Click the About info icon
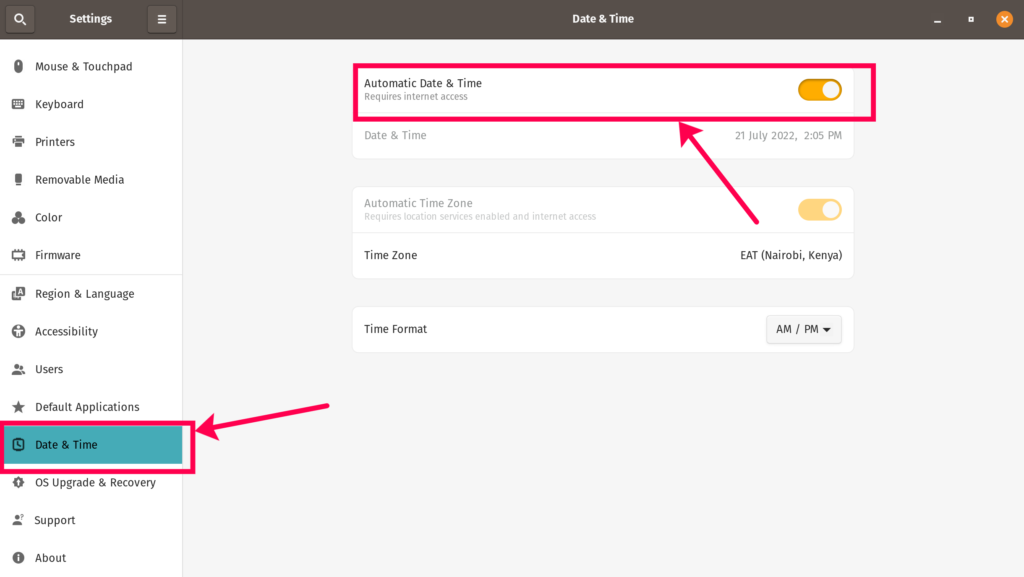Screen dimensions: 1024x577 pos(18,557)
